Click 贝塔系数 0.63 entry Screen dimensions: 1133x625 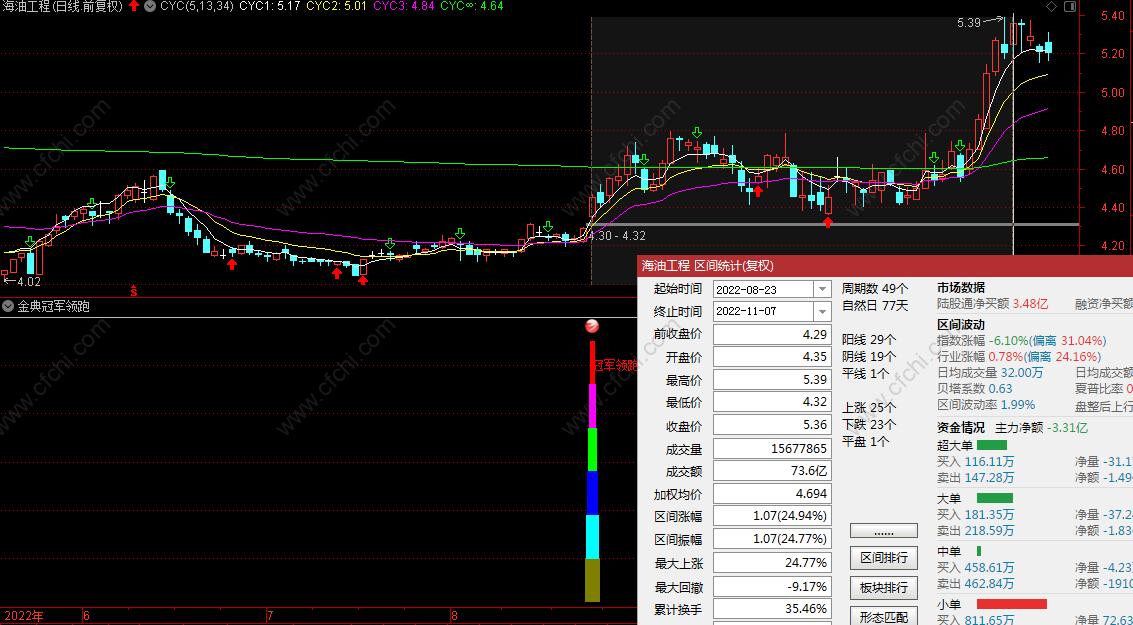pos(975,389)
